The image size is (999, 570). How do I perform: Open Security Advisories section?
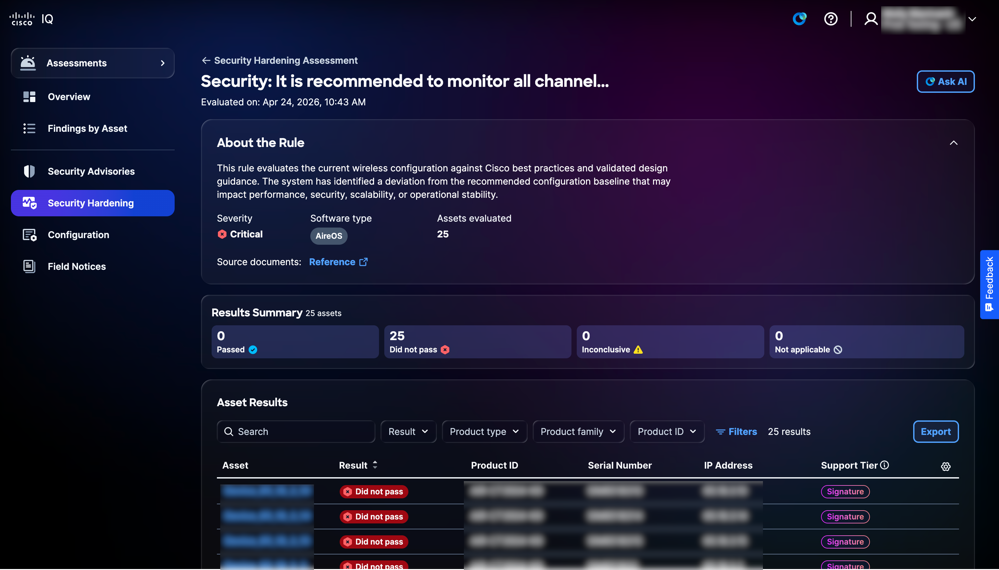pyautogui.click(x=92, y=171)
